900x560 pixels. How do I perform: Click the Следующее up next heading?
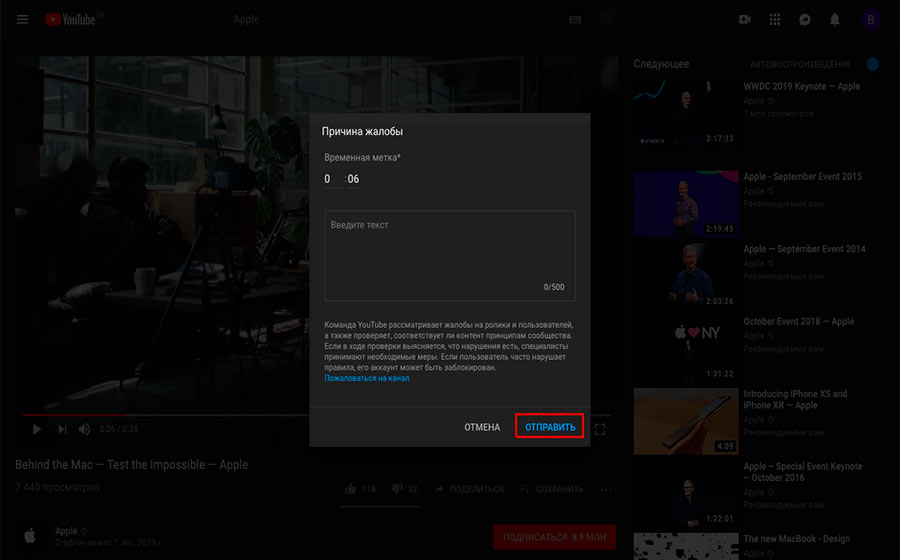coord(661,64)
